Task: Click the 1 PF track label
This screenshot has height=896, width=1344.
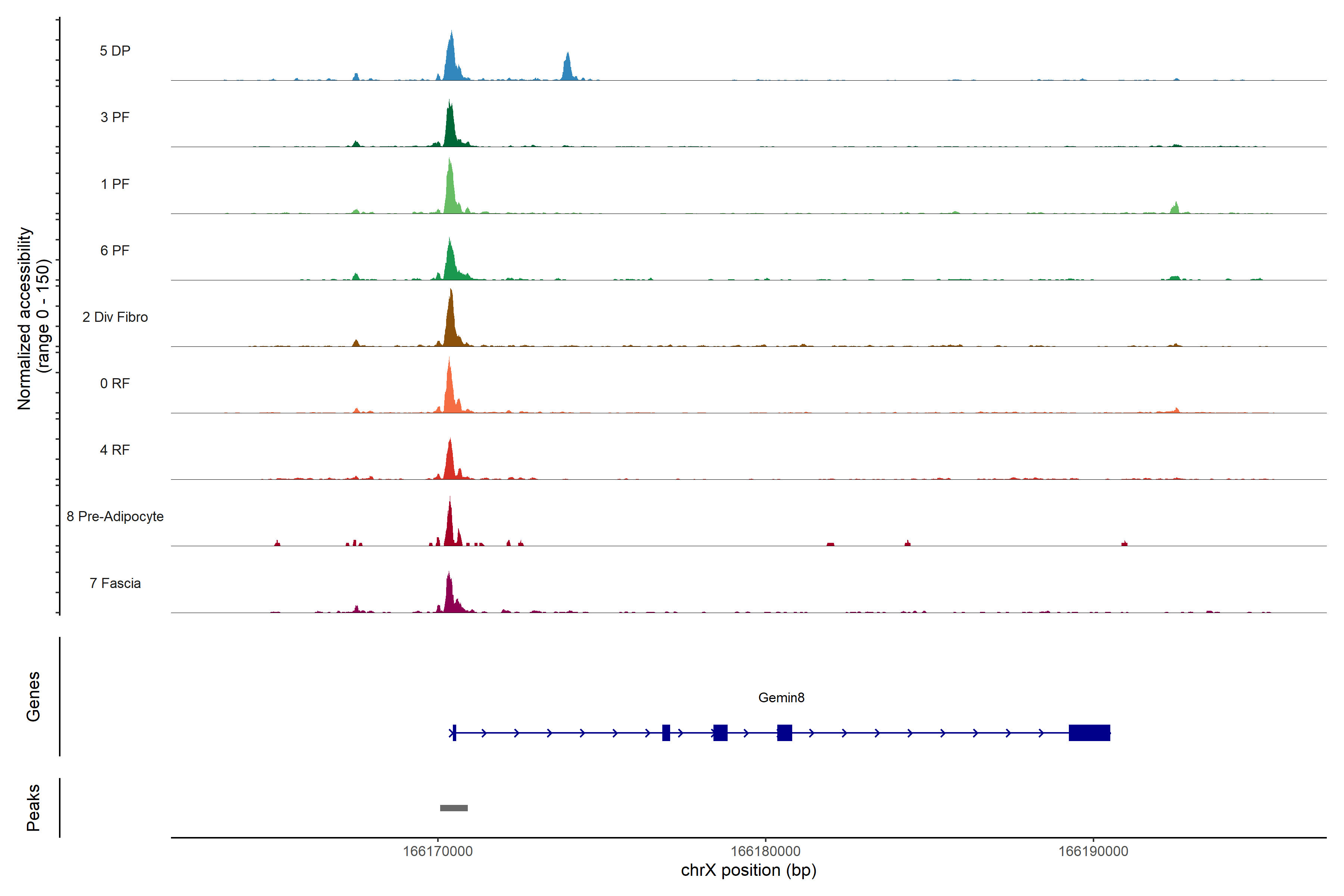Action: [x=115, y=184]
